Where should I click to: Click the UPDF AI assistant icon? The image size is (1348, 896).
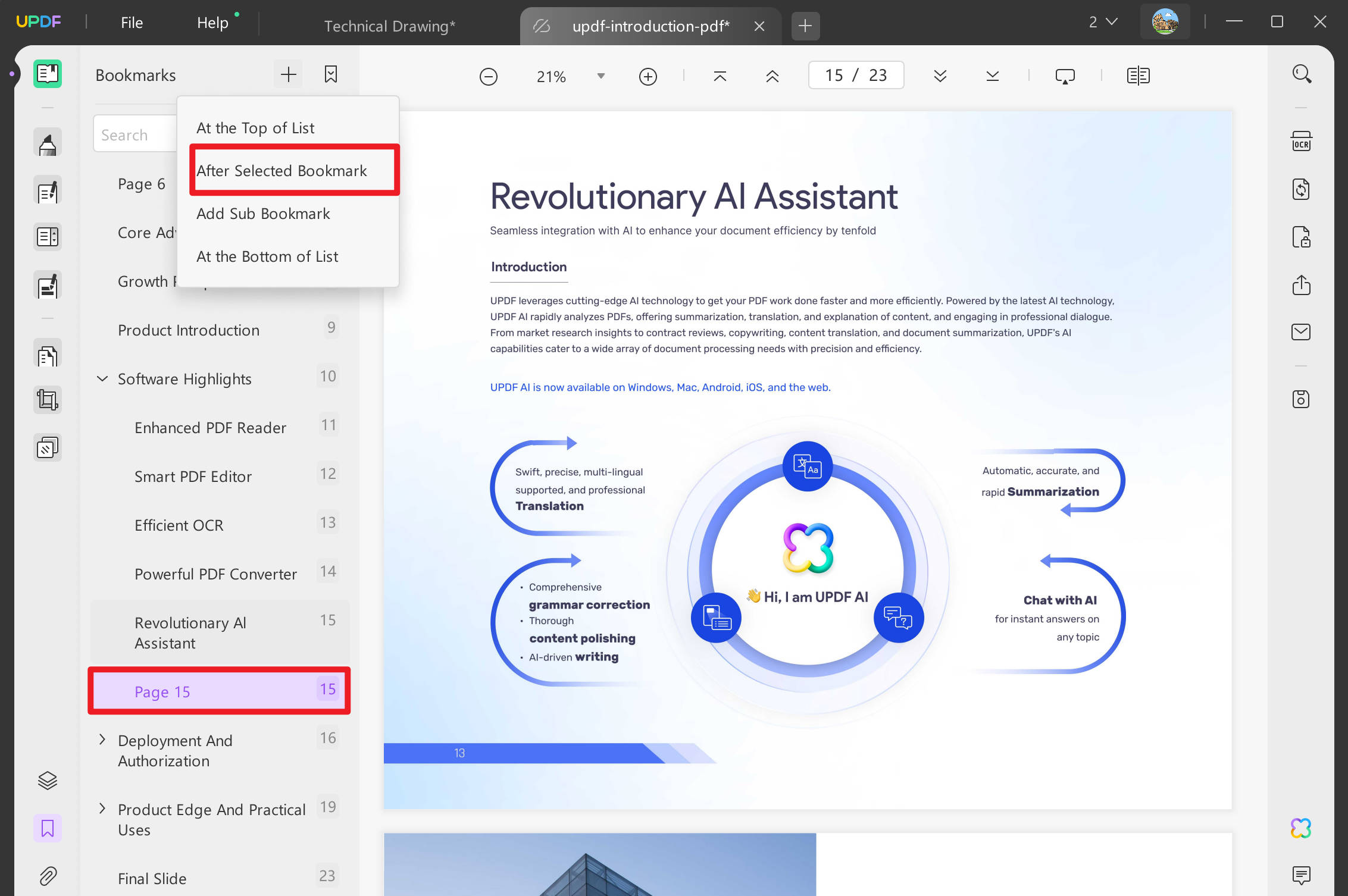(x=1301, y=828)
